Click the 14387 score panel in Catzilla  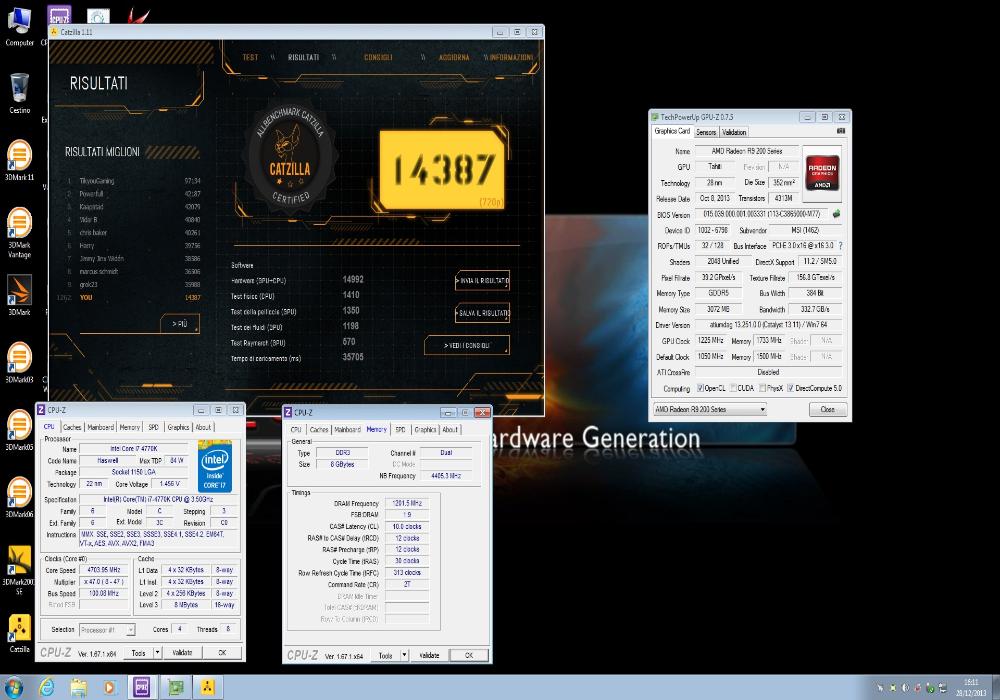coord(443,170)
